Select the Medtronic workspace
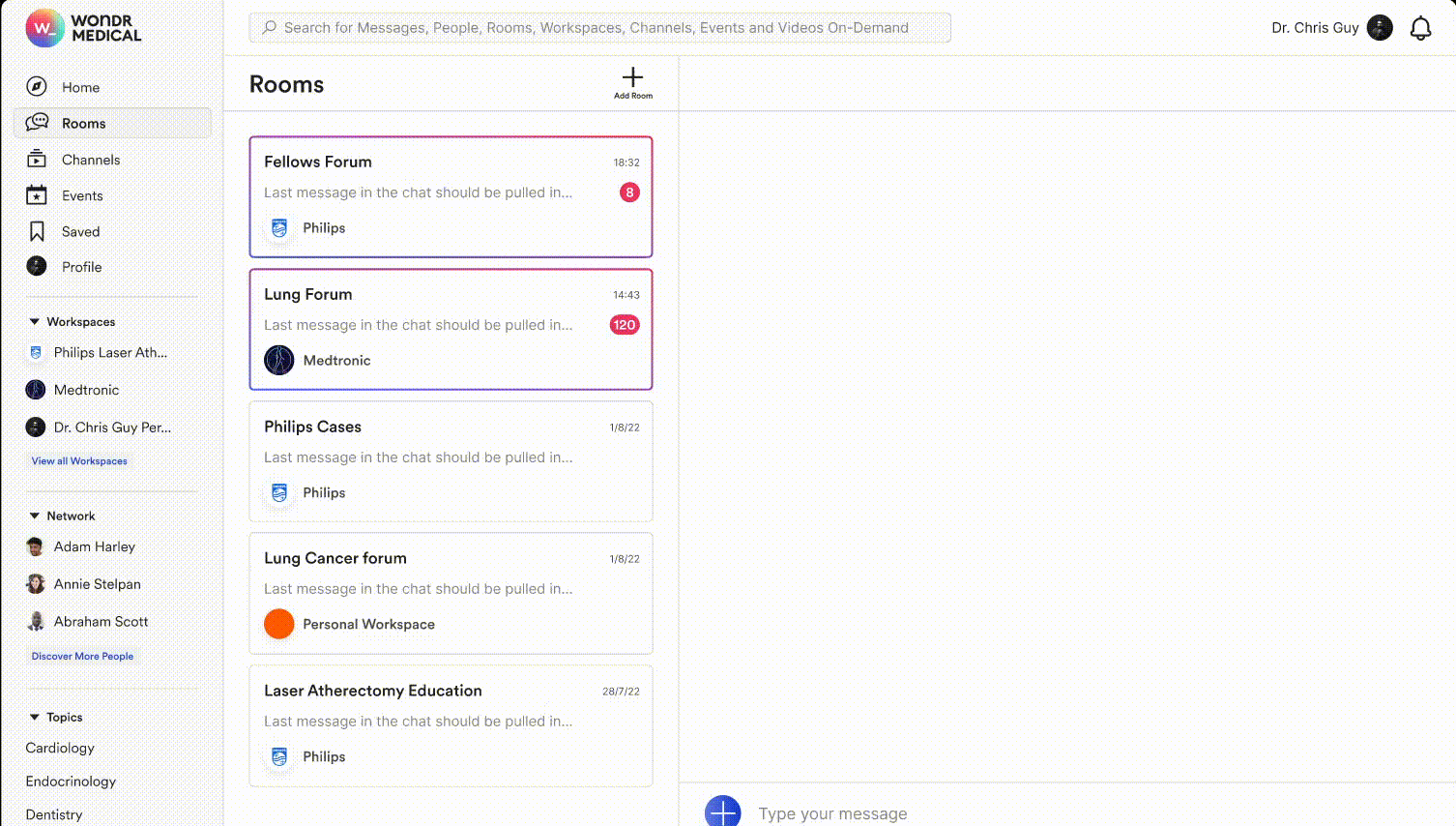Screen dimensions: 1456x826 [86, 390]
